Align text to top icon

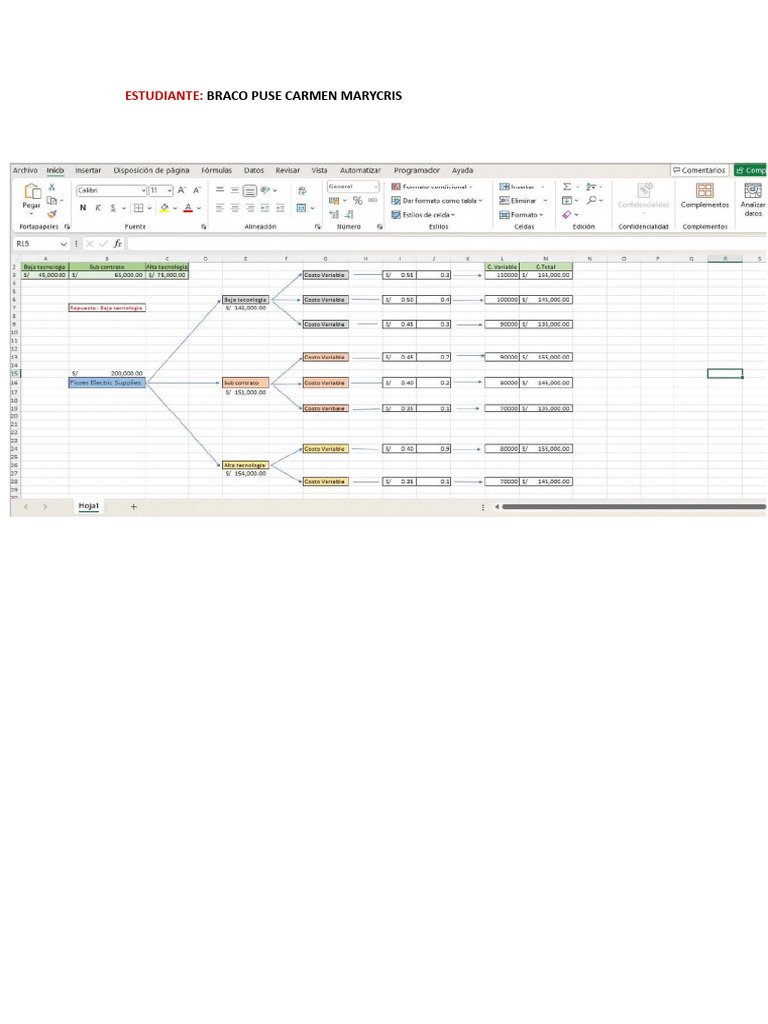tap(220, 190)
